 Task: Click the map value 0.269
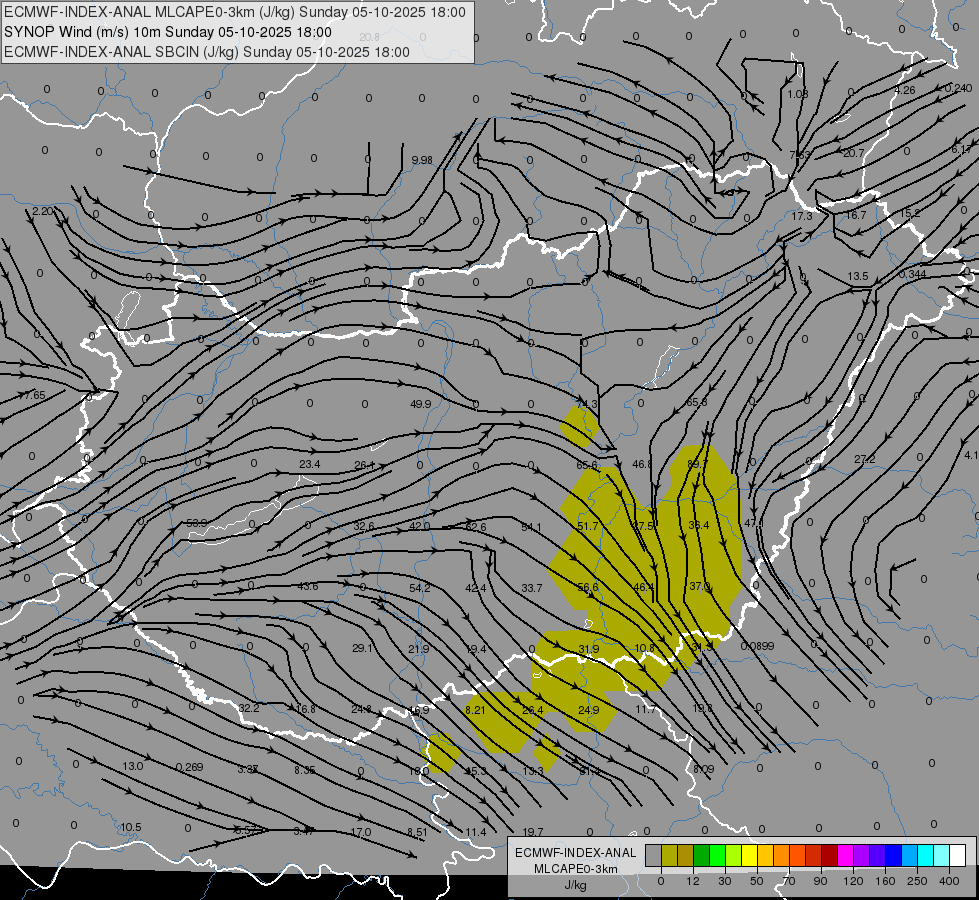click(189, 767)
